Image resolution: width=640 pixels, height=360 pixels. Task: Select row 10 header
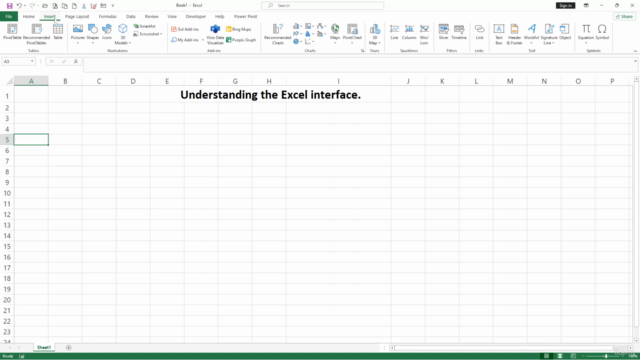point(7,193)
